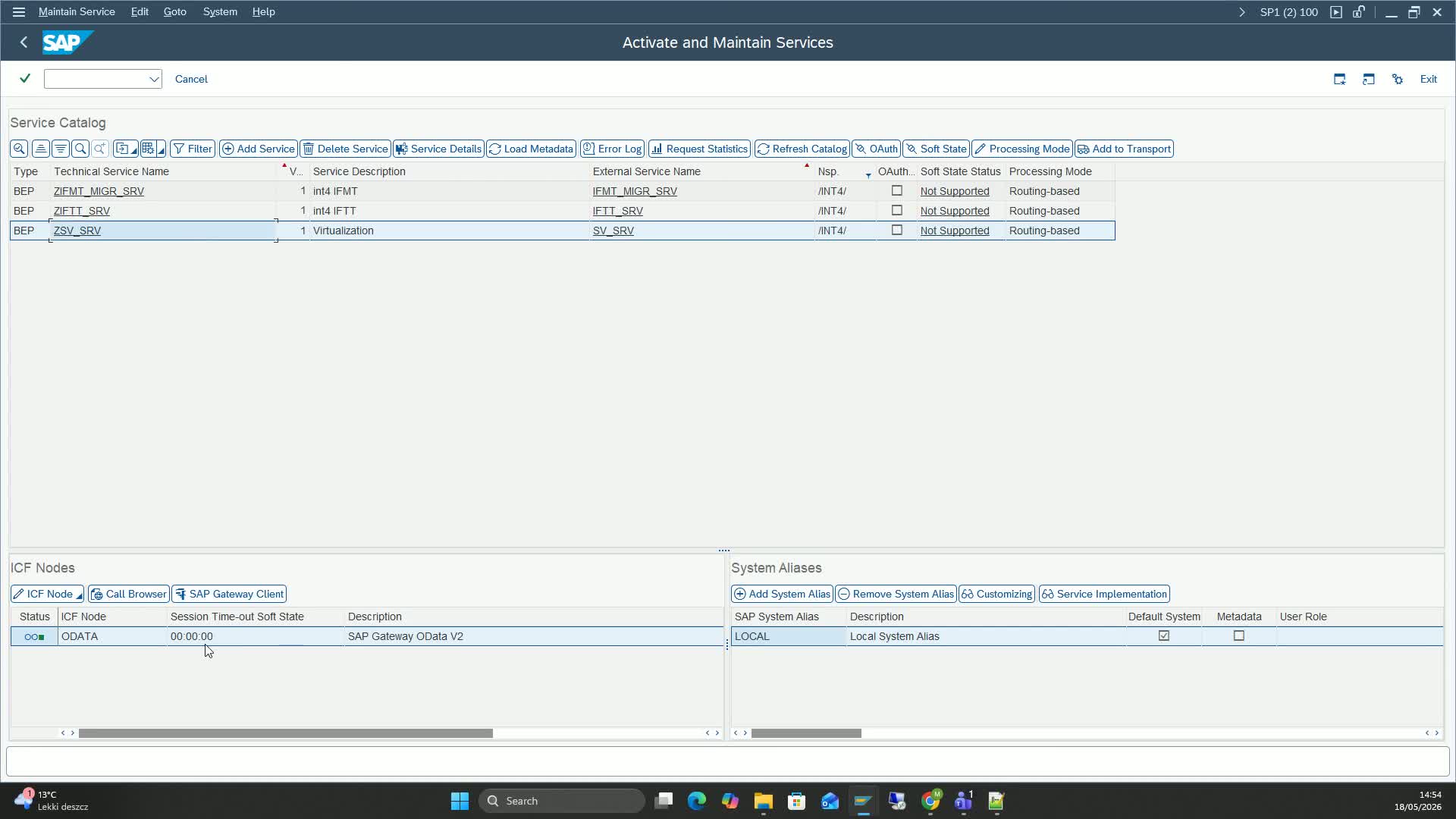This screenshot has height=819, width=1456.
Task: Click the Find search icon in Service Catalog toolbar
Action: [80, 149]
